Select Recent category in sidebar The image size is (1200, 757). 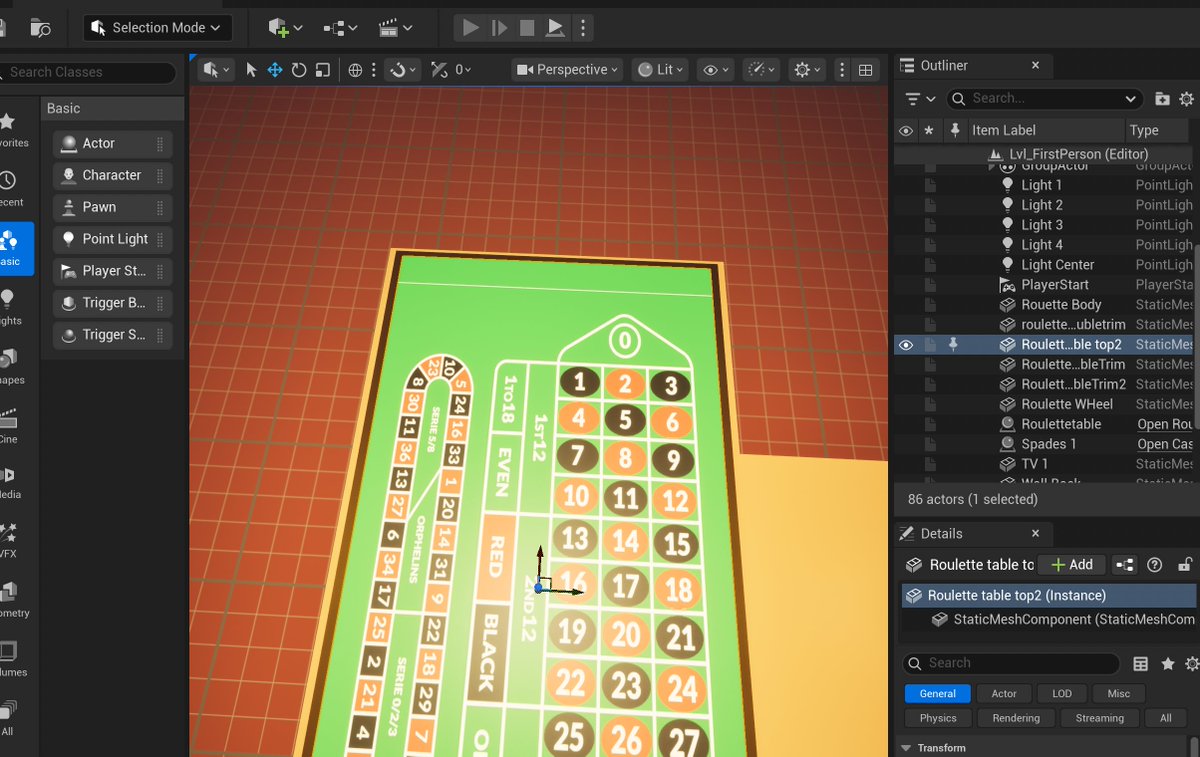(10, 188)
